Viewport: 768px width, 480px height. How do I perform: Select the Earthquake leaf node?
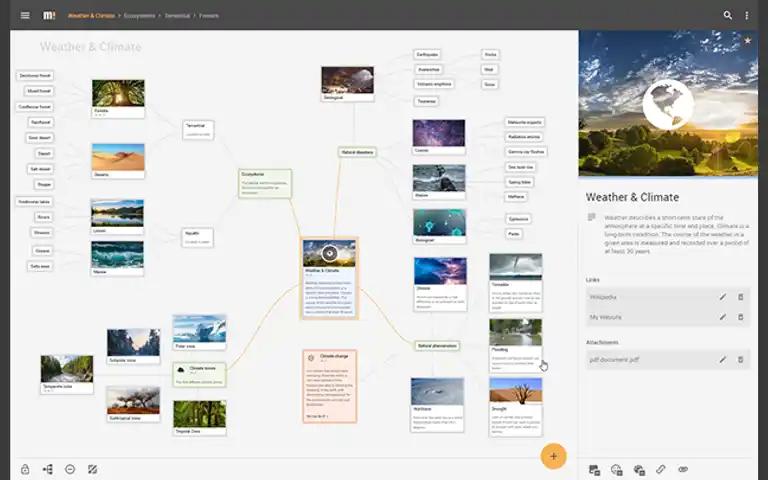click(427, 54)
